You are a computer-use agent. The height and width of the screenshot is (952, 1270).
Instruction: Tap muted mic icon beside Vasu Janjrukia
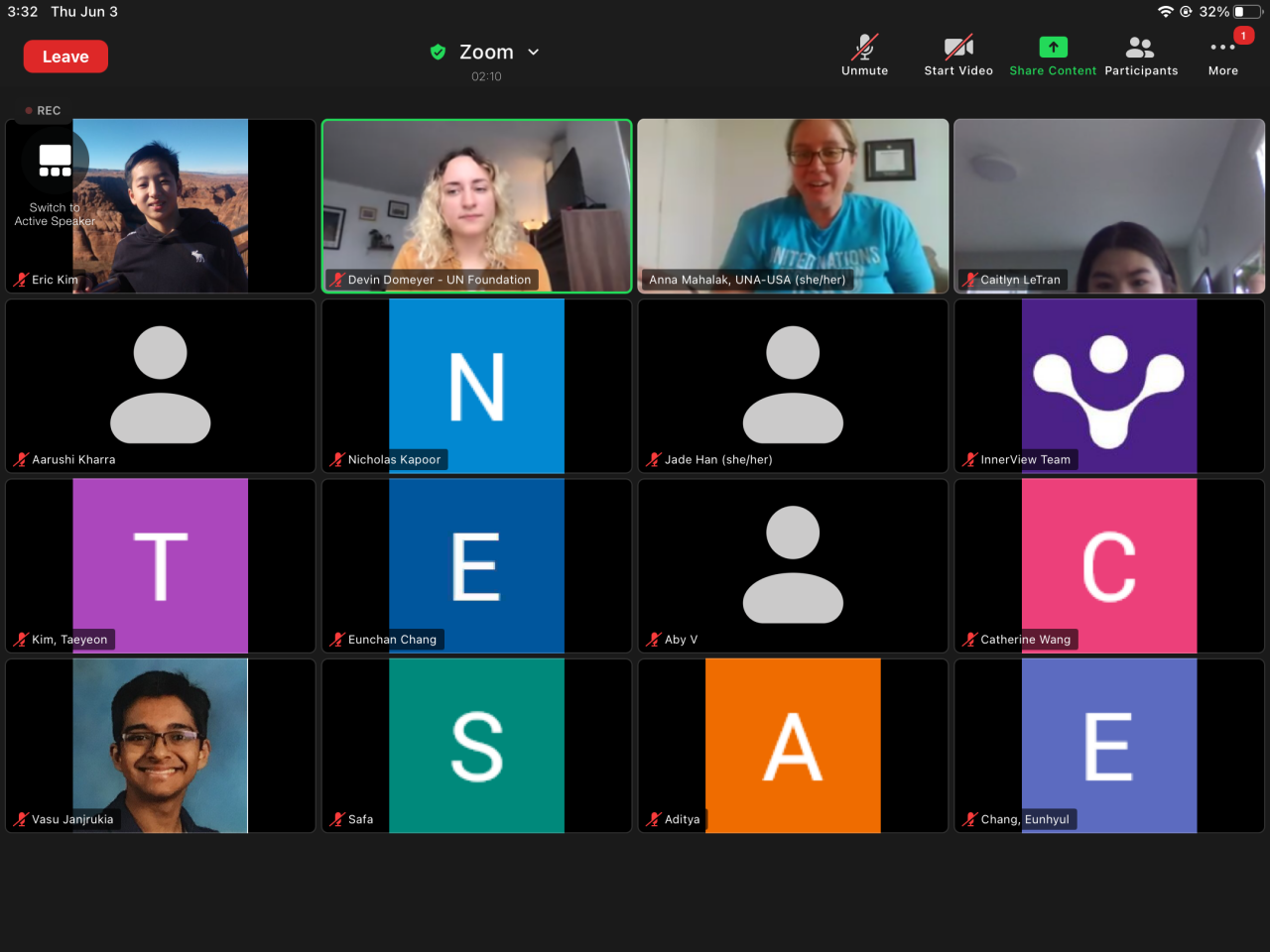point(21,819)
